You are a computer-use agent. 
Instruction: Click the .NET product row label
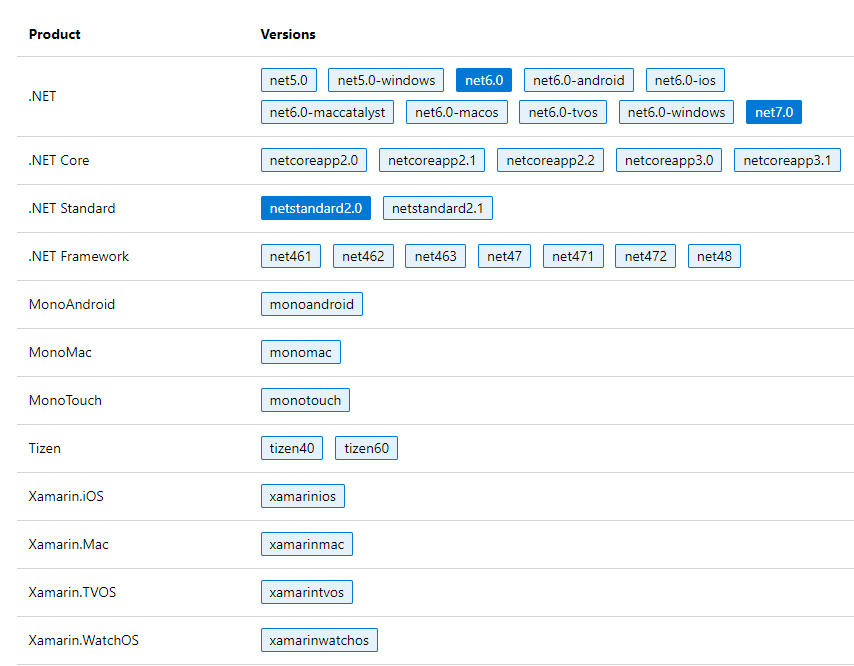(x=42, y=96)
